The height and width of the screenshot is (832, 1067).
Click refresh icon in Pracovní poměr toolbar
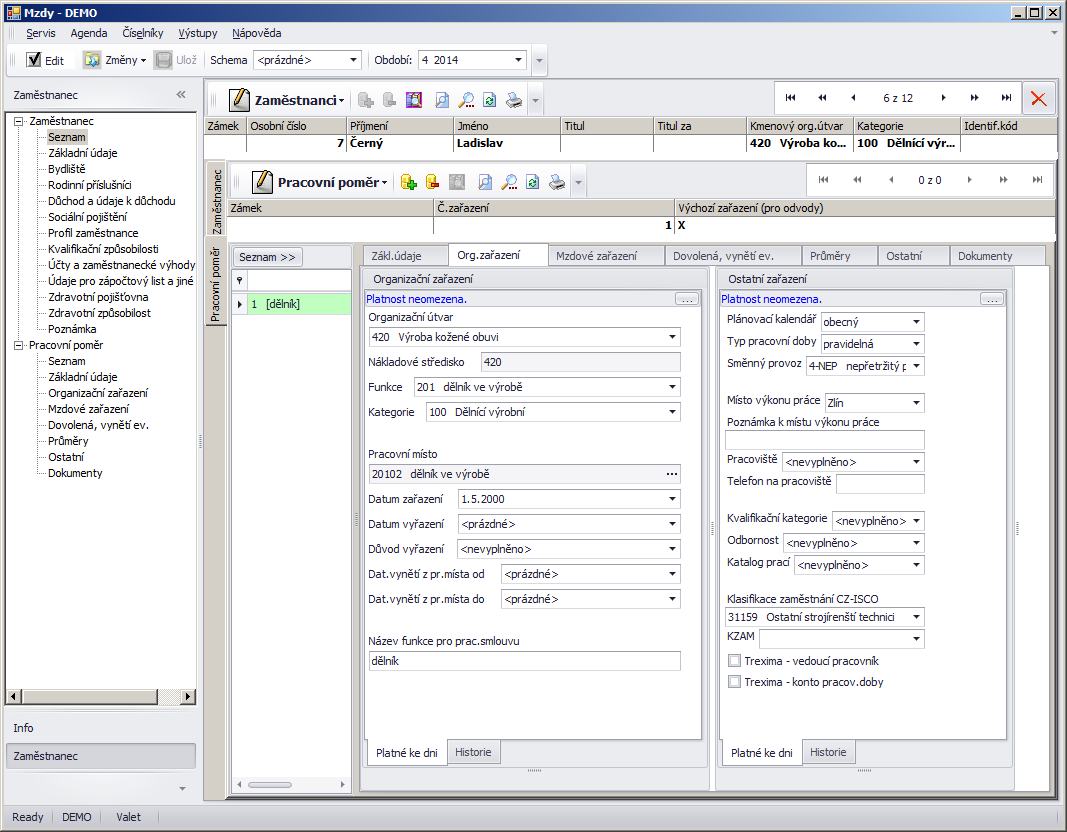pos(533,182)
